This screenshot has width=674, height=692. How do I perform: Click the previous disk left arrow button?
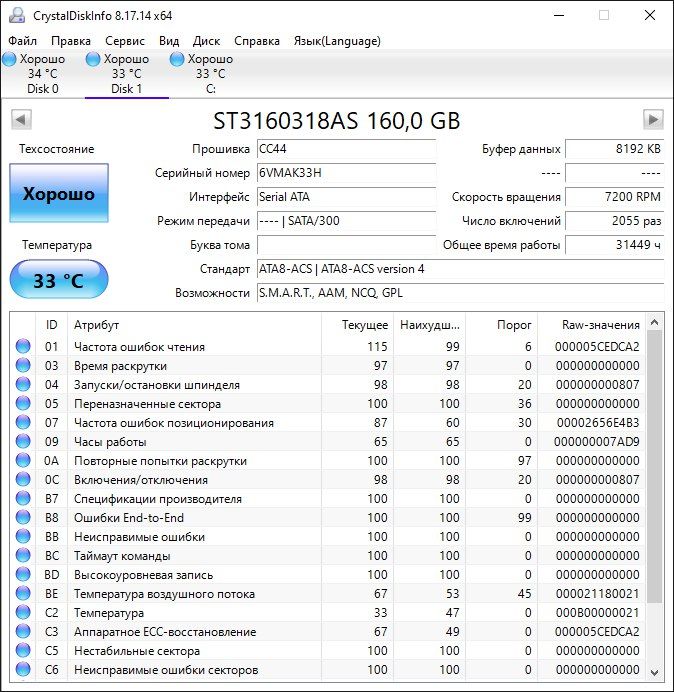tap(20, 120)
